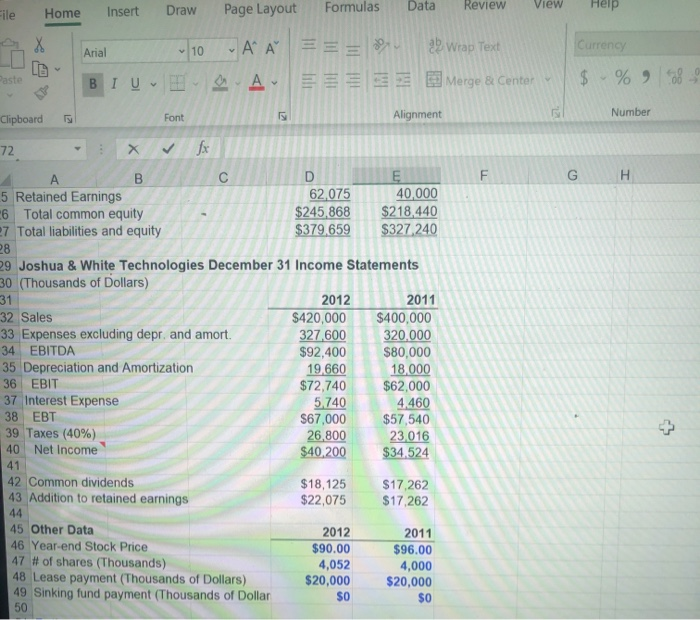Click the Paste clipboard icon
Image resolution: width=700 pixels, height=620 pixels.
tap(12, 54)
